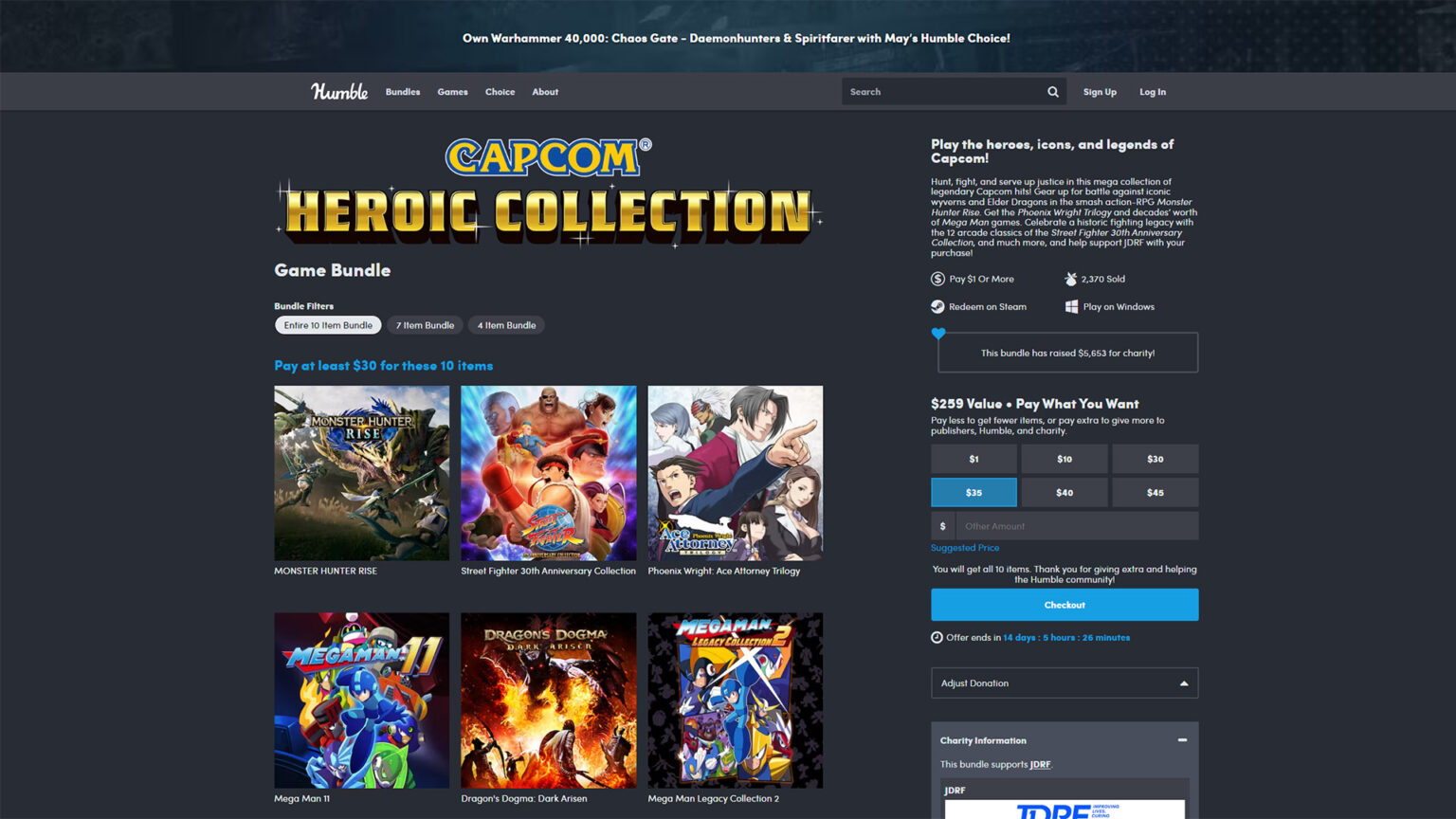Click the dollar icon beside Pay $1 Or More
The width and height of the screenshot is (1456, 819).
point(938,279)
